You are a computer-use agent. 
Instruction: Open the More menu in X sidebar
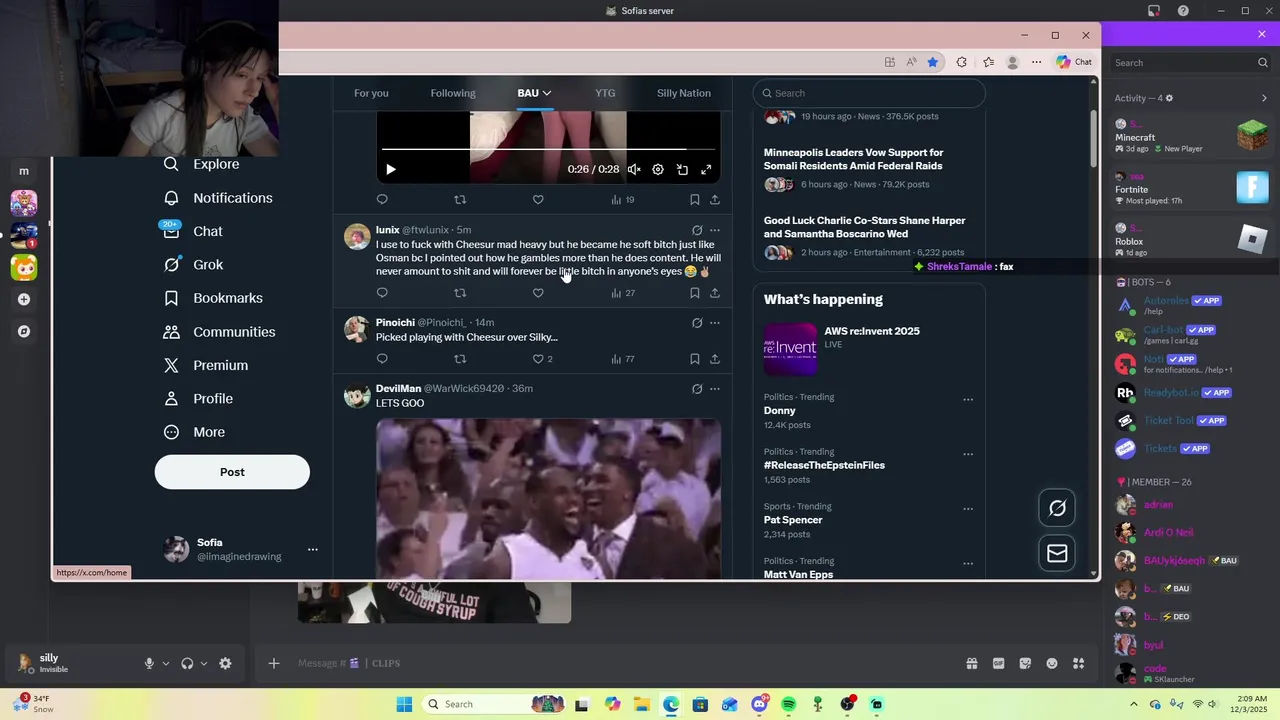click(x=194, y=432)
